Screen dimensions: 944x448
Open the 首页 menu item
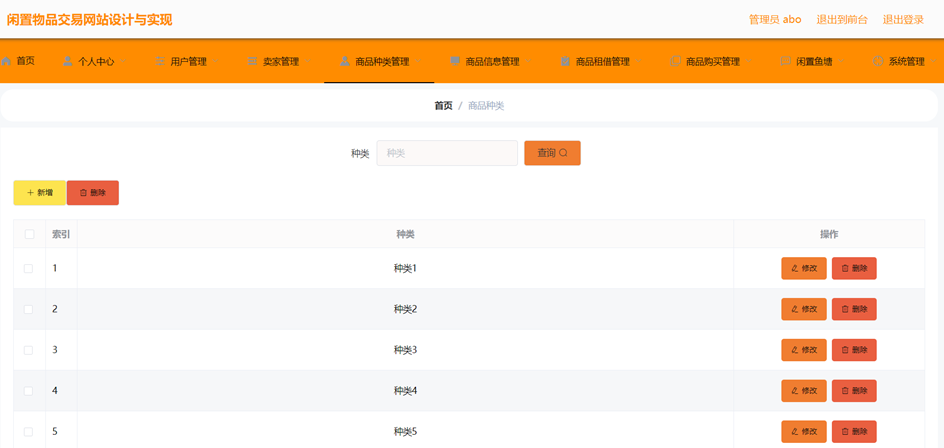click(25, 61)
